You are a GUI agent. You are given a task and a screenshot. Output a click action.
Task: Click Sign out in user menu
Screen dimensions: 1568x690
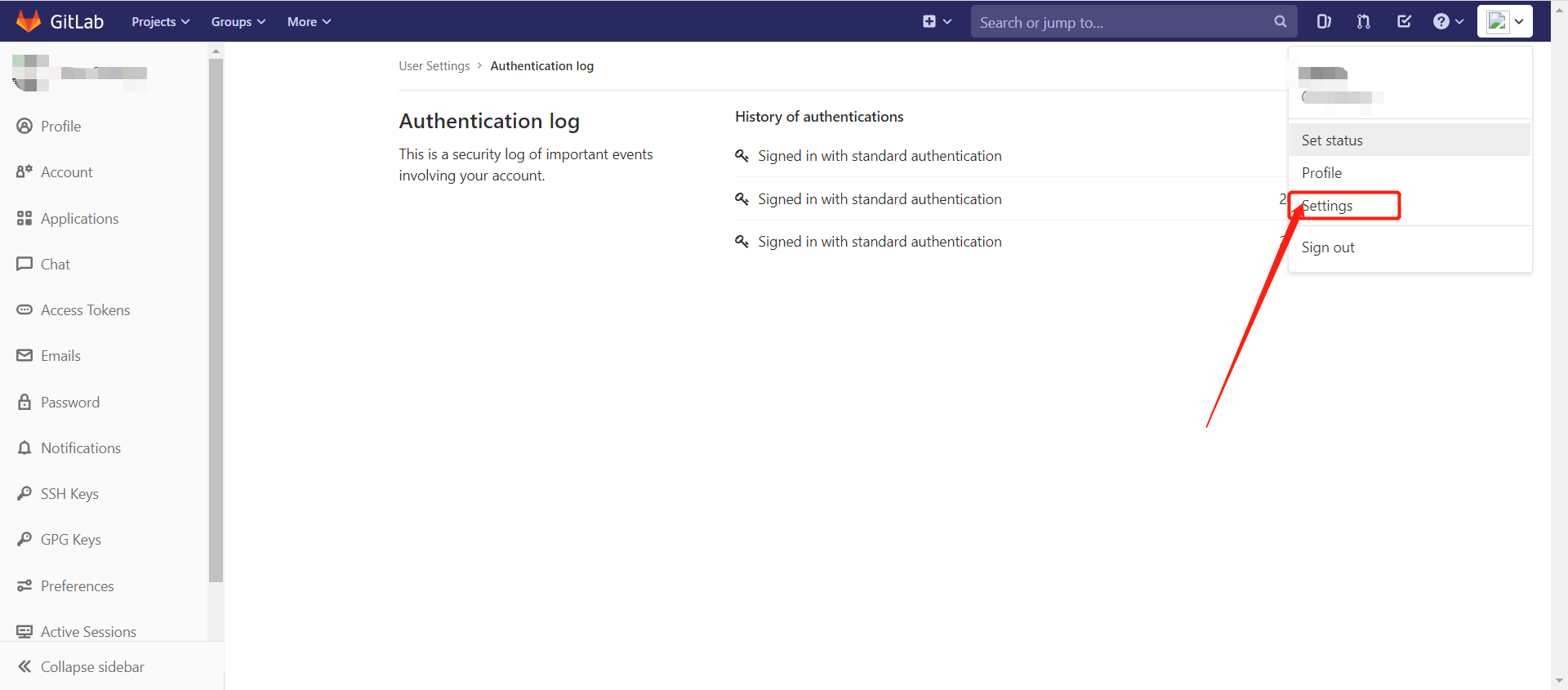click(x=1410, y=247)
